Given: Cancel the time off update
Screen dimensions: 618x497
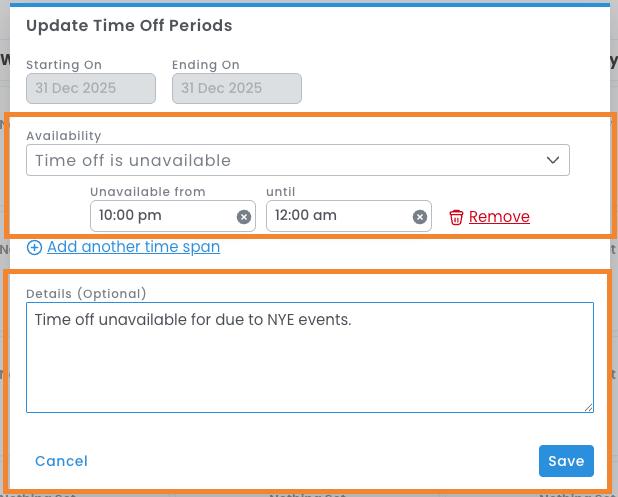Looking at the screenshot, I should 61,461.
